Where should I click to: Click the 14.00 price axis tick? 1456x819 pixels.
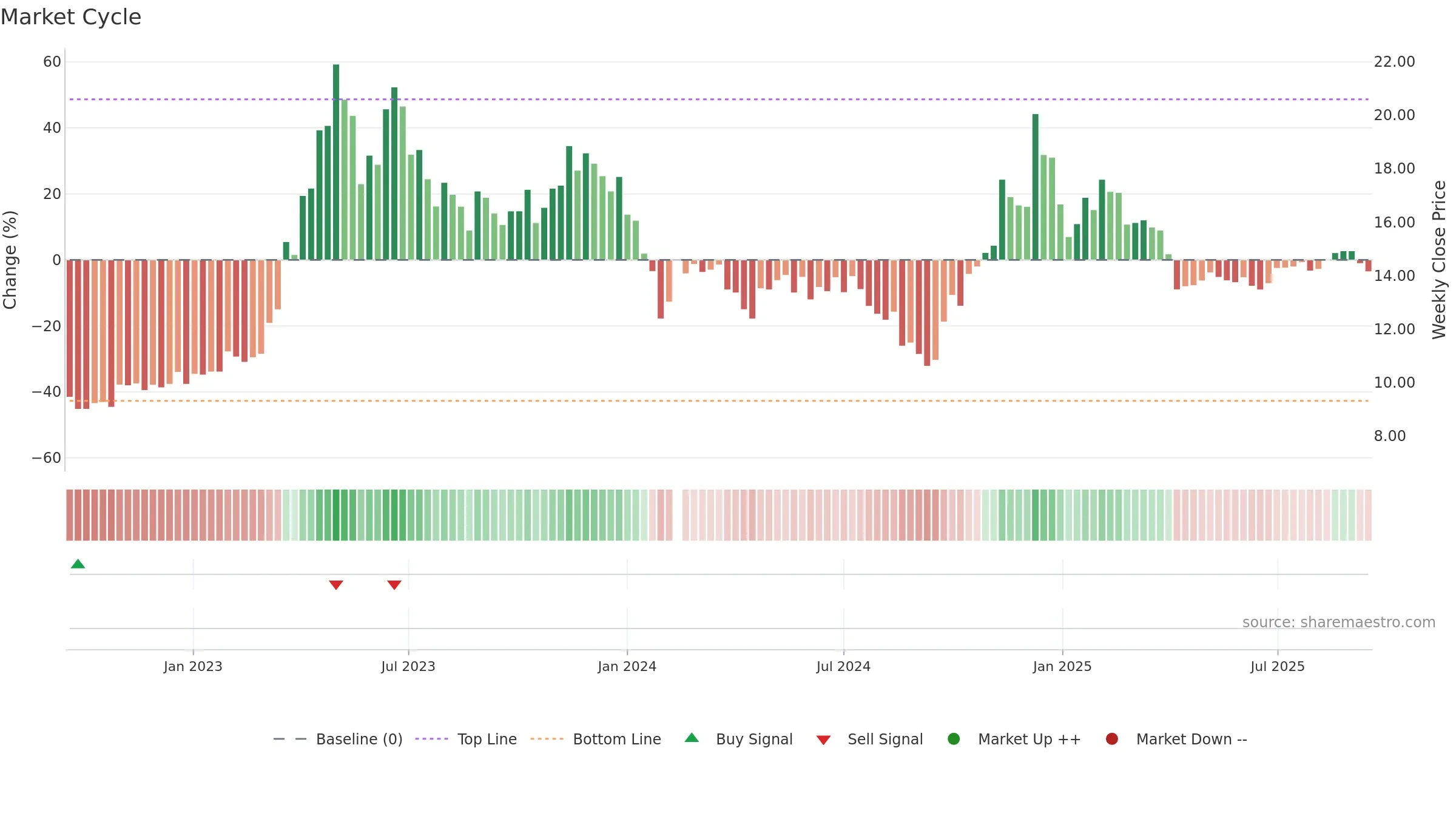(1394, 275)
